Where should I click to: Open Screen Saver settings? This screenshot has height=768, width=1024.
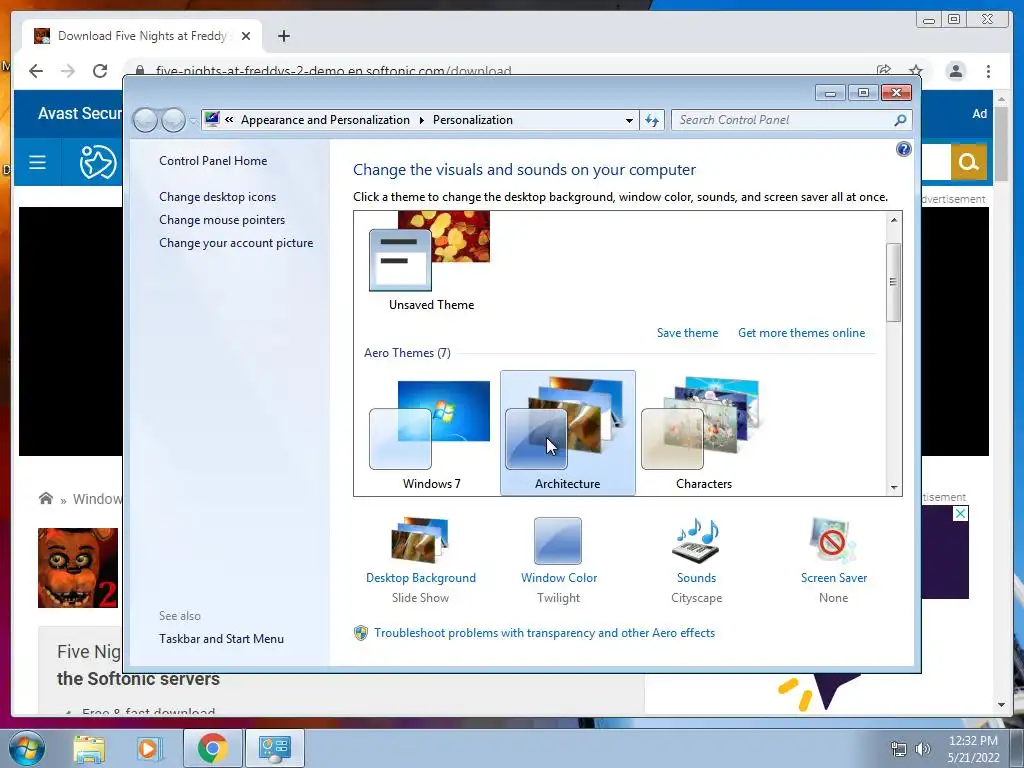[833, 560]
